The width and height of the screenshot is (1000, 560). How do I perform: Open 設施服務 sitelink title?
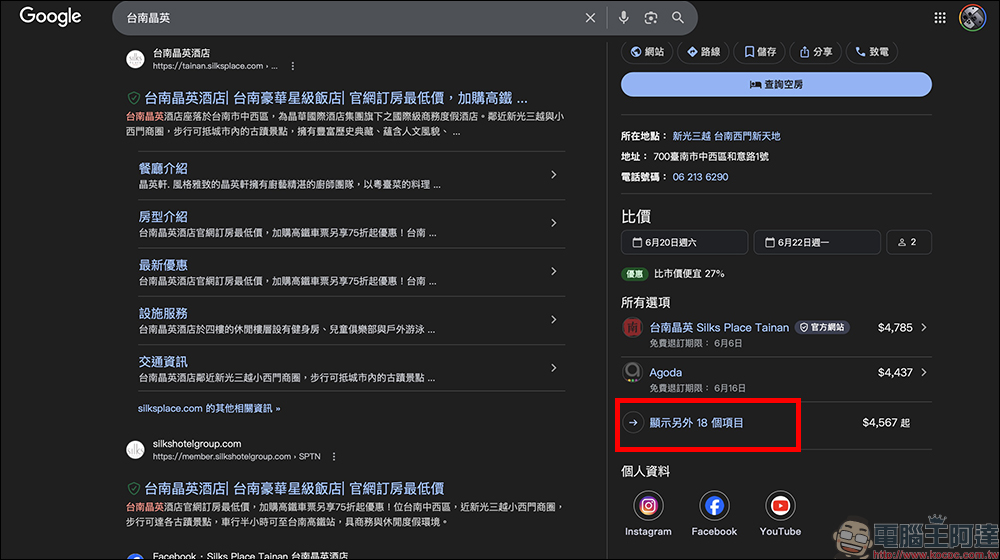click(163, 313)
